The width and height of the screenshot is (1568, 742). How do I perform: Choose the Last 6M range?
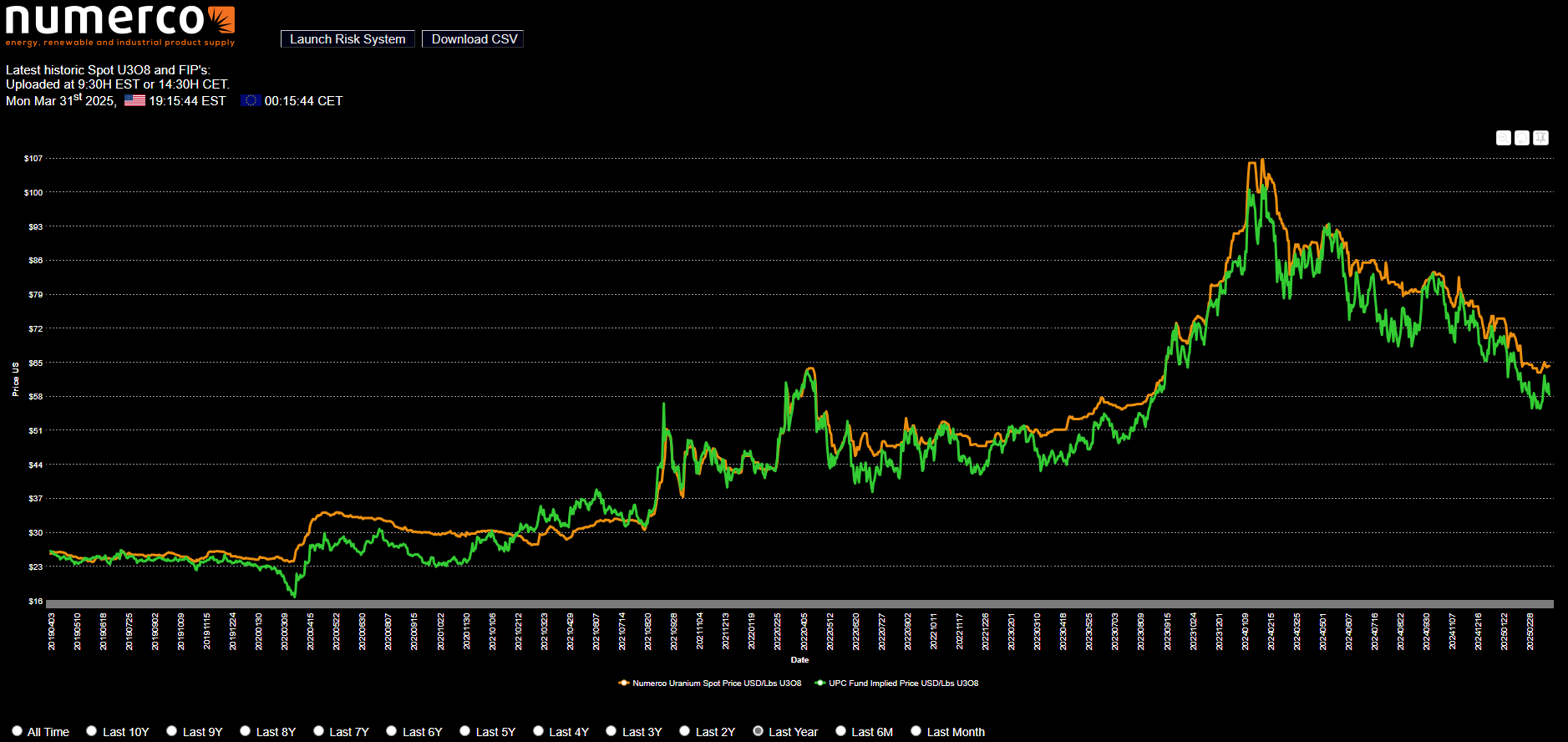pyautogui.click(x=841, y=731)
